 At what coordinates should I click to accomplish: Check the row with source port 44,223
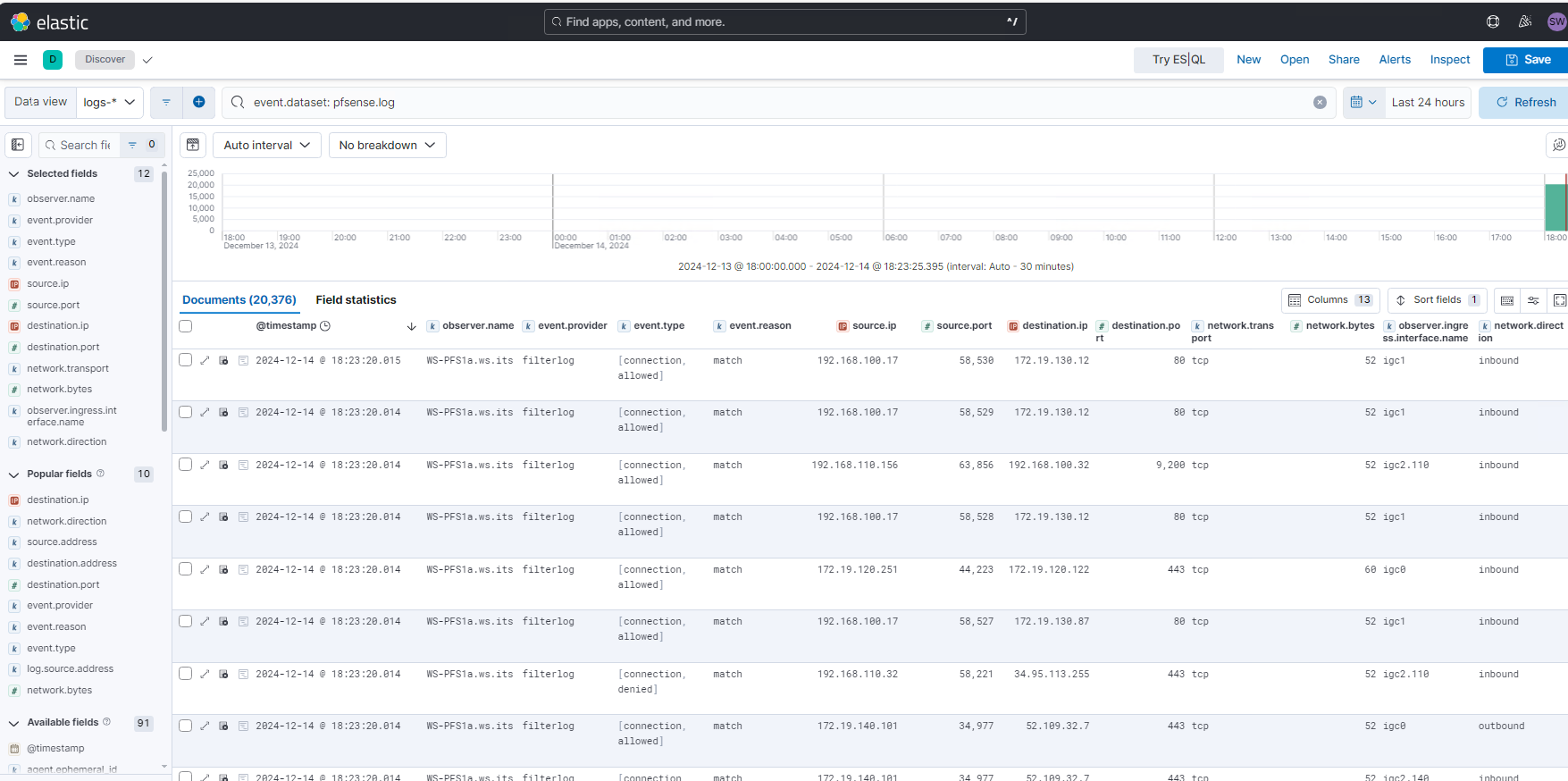coord(186,569)
